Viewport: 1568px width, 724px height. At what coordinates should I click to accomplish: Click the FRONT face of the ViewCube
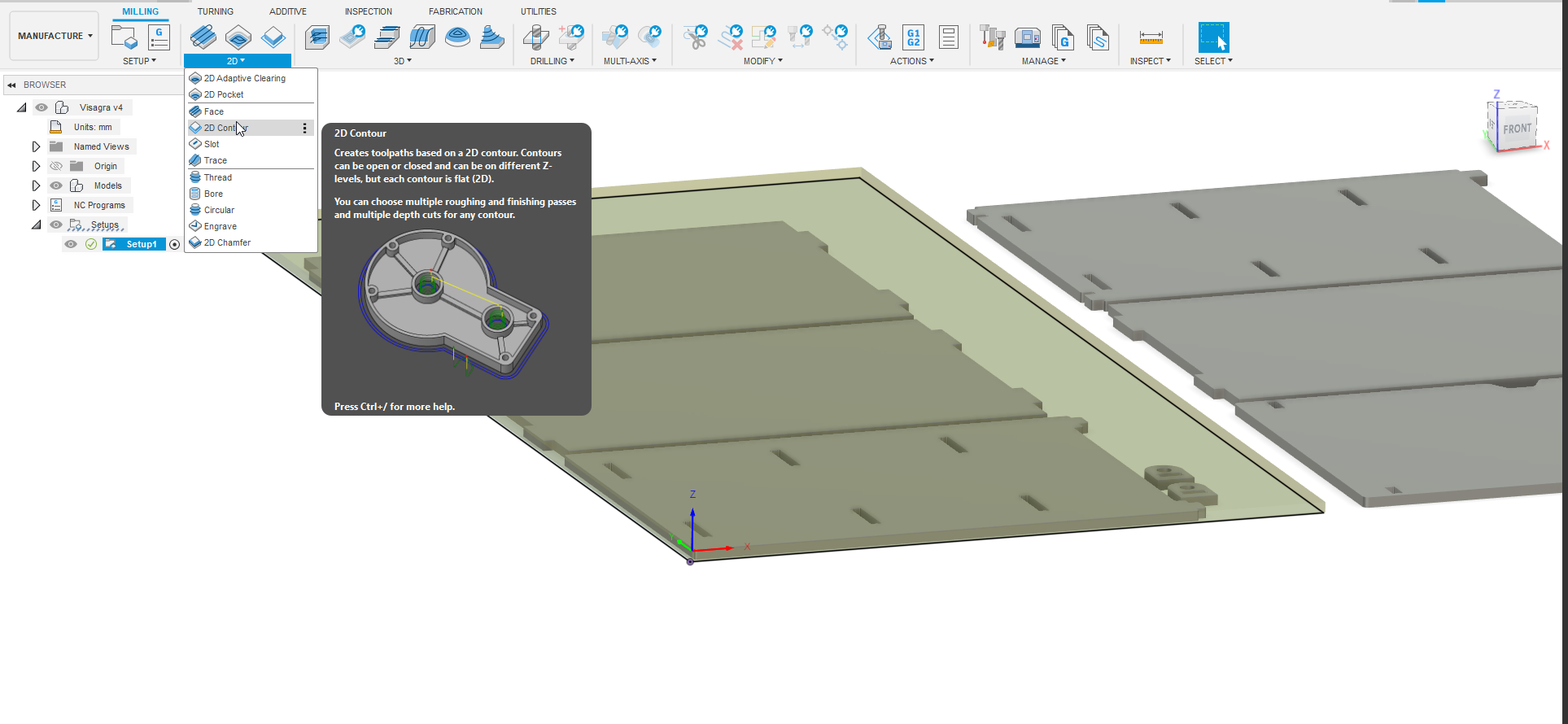point(1516,129)
